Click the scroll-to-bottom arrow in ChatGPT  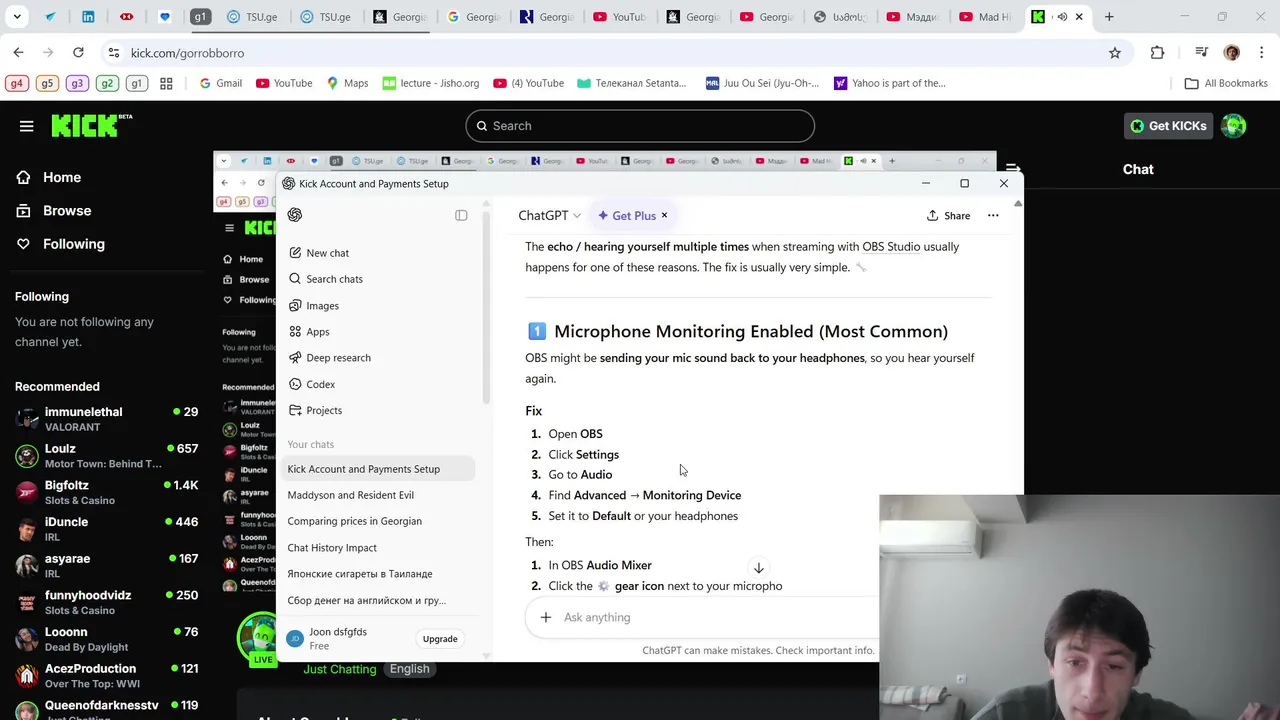tap(758, 568)
